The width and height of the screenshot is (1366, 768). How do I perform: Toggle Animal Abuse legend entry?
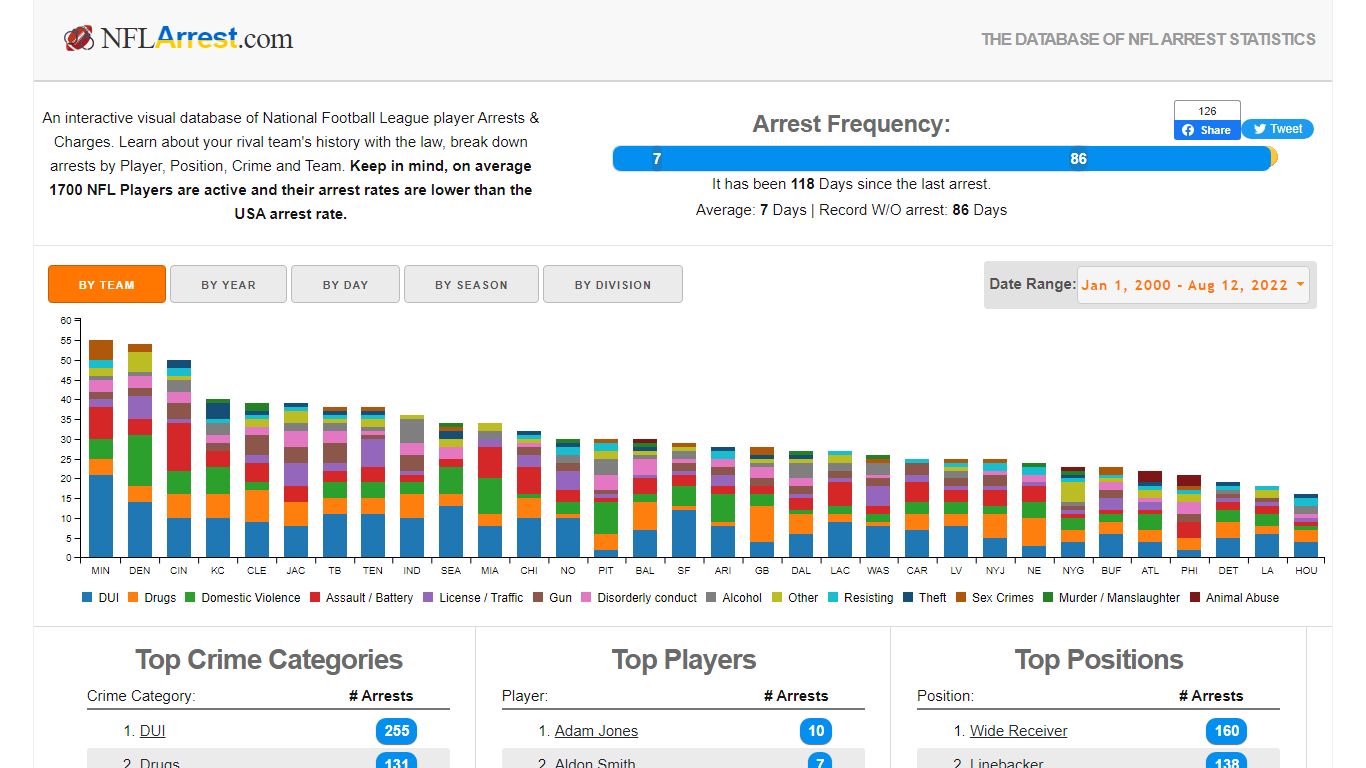click(x=1234, y=598)
